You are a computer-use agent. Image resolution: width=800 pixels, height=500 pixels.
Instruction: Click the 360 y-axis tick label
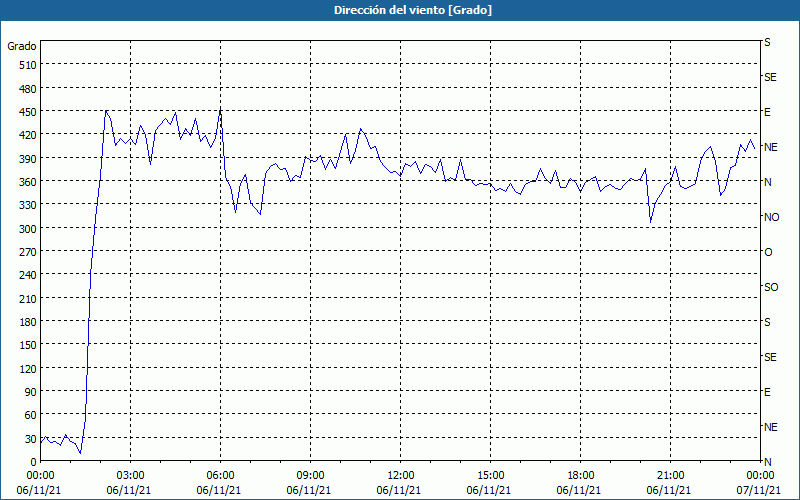pos(28,182)
